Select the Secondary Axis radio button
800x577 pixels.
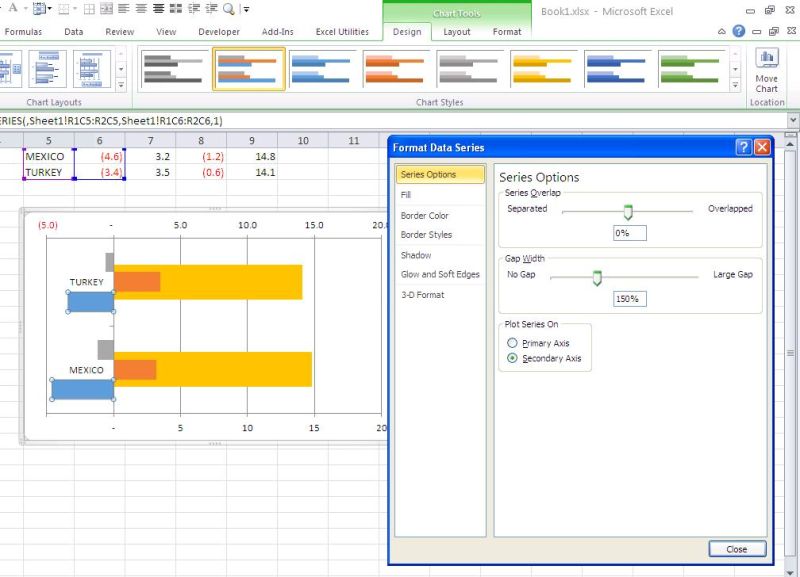(511, 356)
